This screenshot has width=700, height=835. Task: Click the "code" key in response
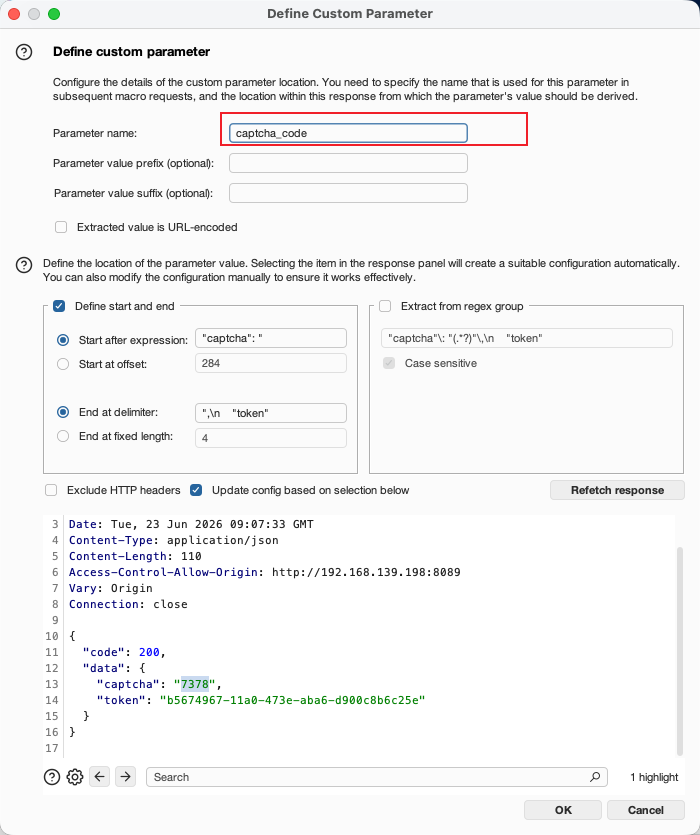pos(103,652)
